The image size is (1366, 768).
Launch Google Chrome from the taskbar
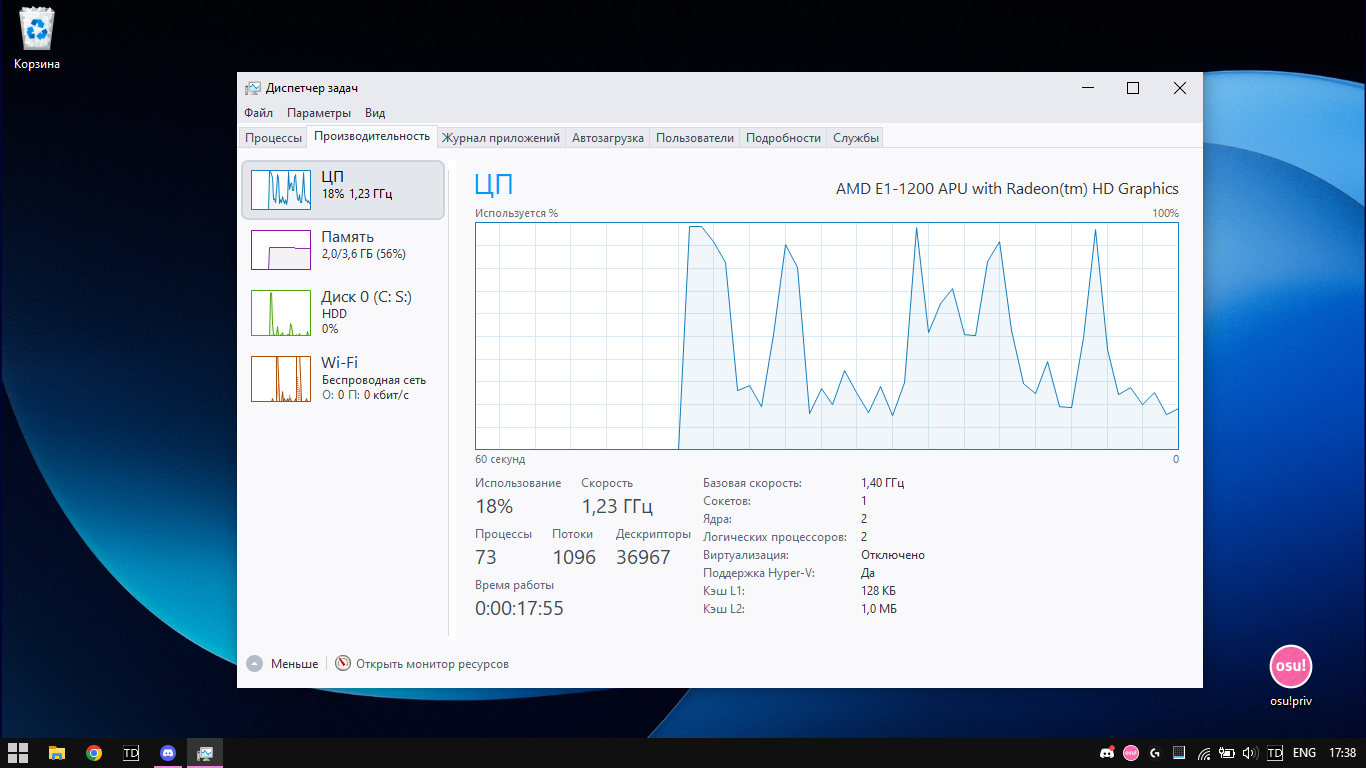point(94,753)
